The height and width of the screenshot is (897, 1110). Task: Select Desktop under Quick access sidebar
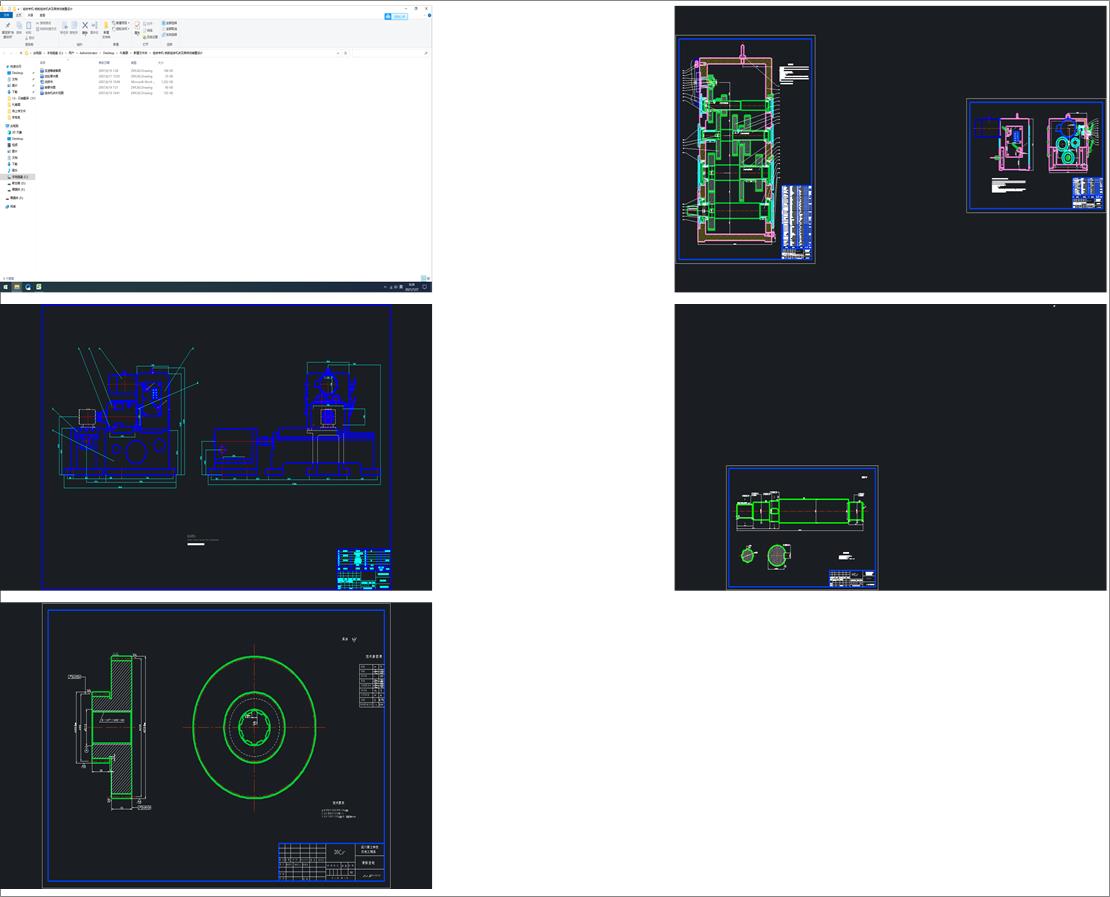tap(17, 73)
